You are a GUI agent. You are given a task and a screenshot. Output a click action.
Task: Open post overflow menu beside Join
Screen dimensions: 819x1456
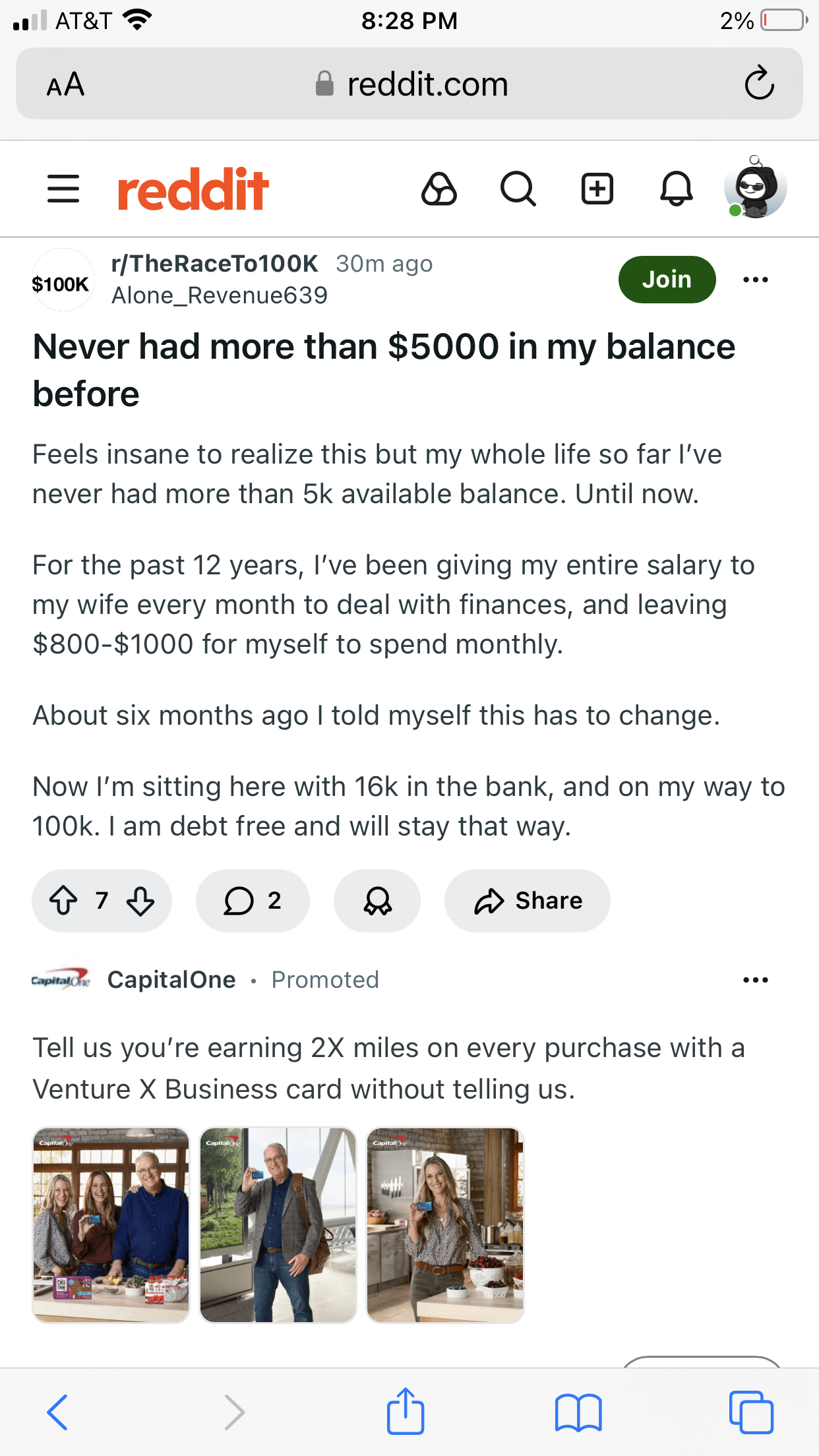pos(755,280)
